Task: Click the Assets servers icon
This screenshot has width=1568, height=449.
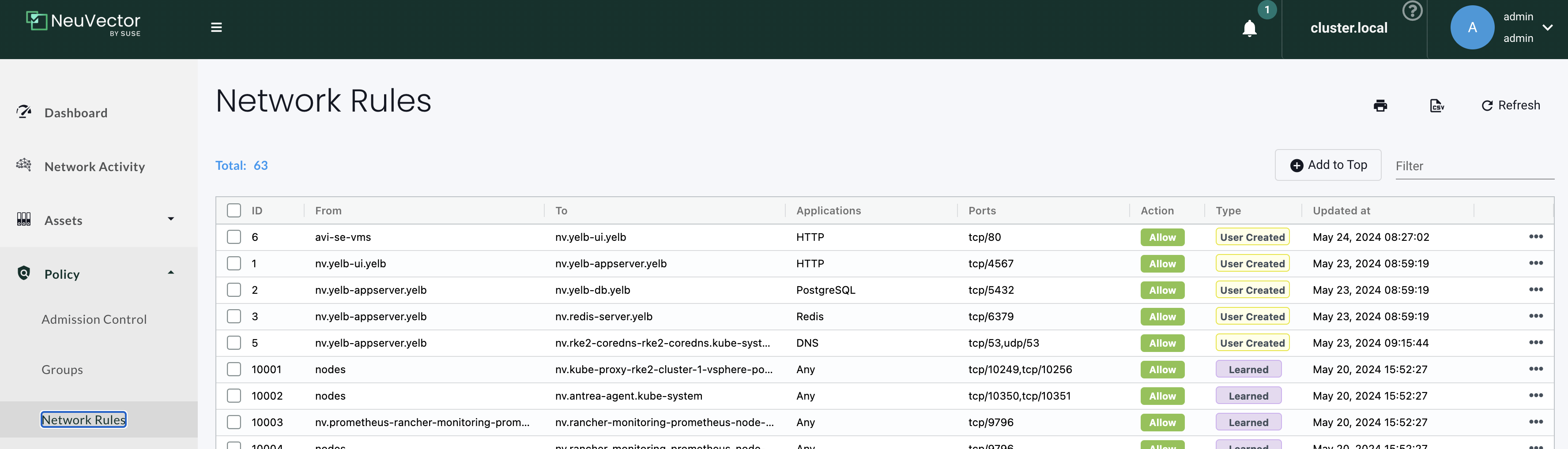Action: [x=24, y=219]
